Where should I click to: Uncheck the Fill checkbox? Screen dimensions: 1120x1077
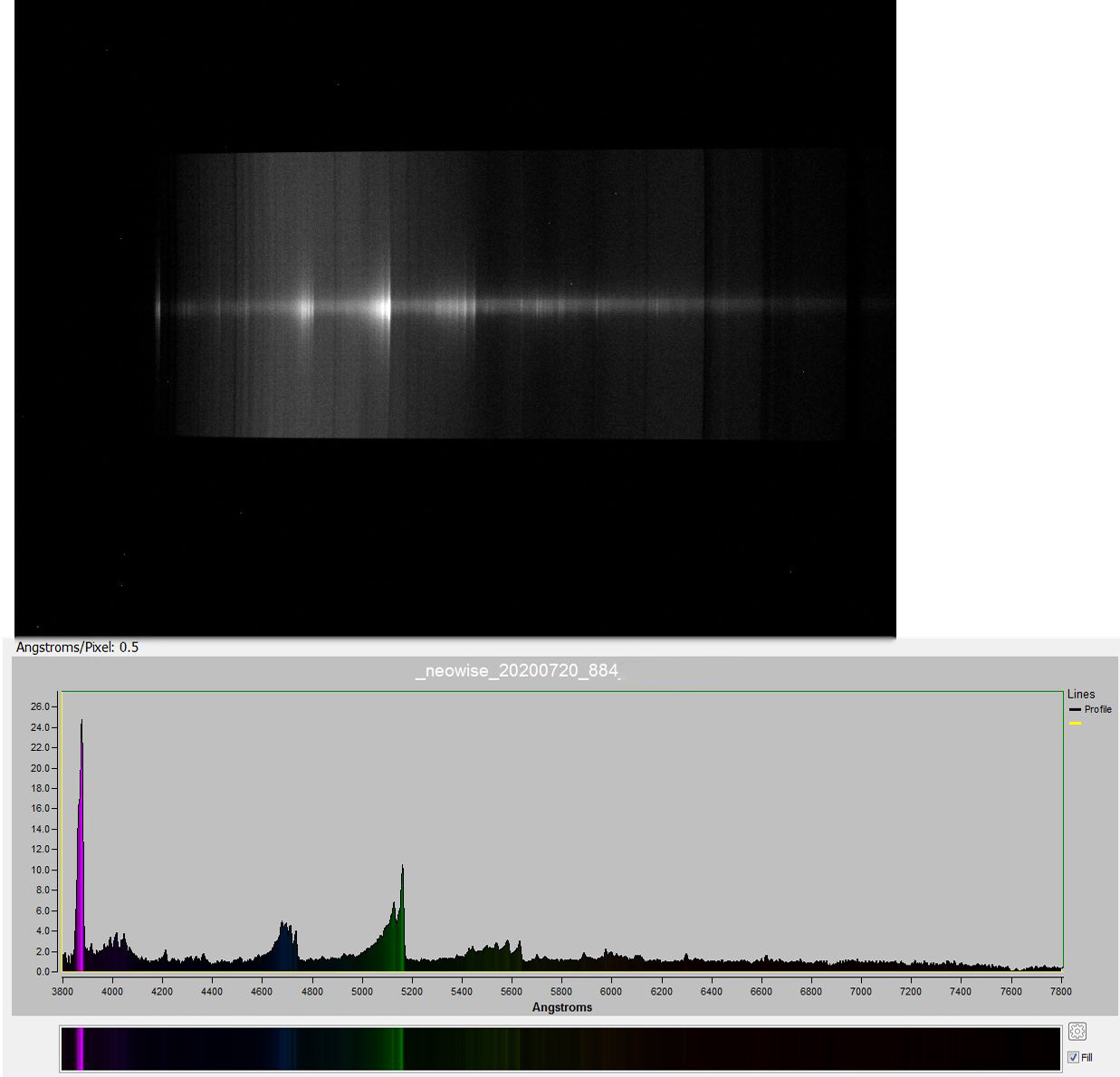[1073, 1057]
